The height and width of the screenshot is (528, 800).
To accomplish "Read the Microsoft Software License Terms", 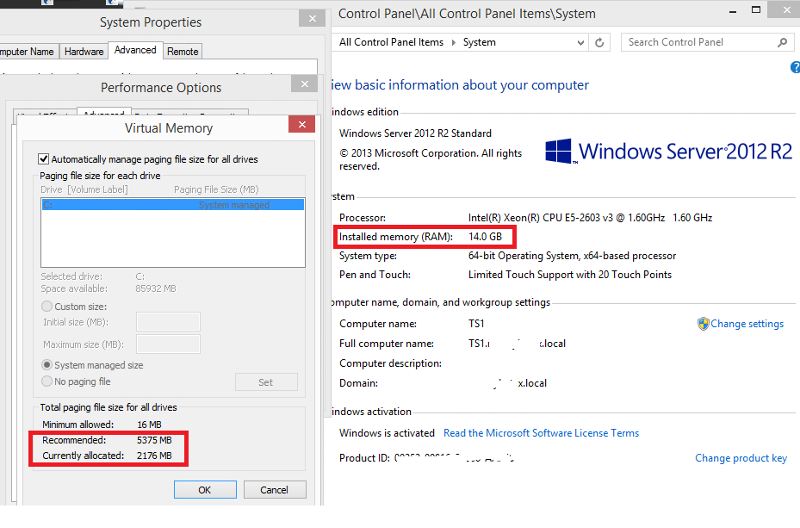I will 541,433.
